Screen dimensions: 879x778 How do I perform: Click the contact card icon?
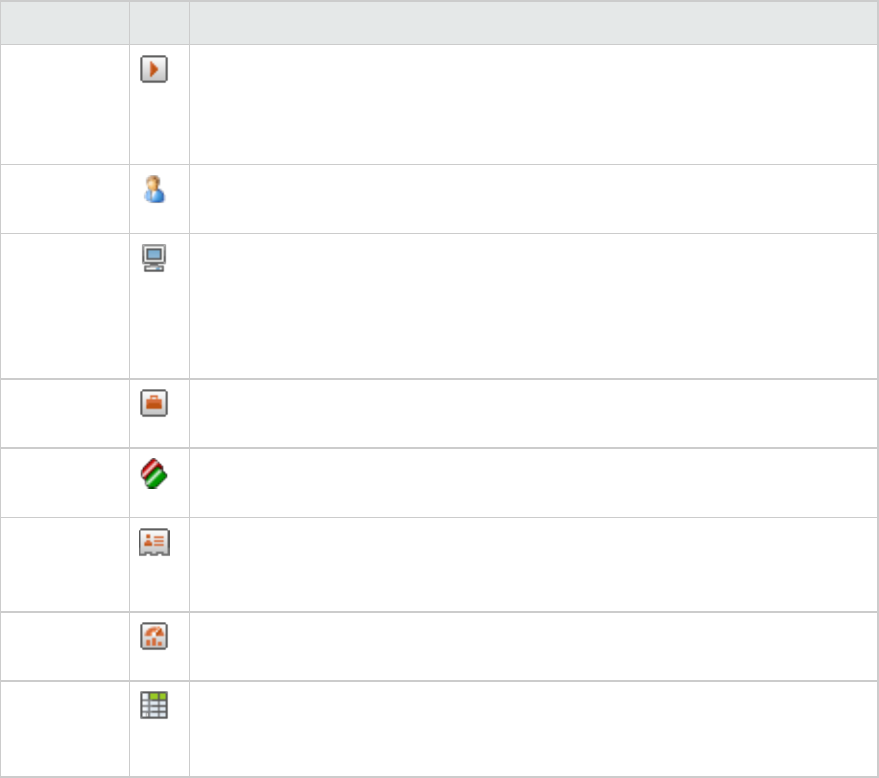pyautogui.click(x=154, y=542)
